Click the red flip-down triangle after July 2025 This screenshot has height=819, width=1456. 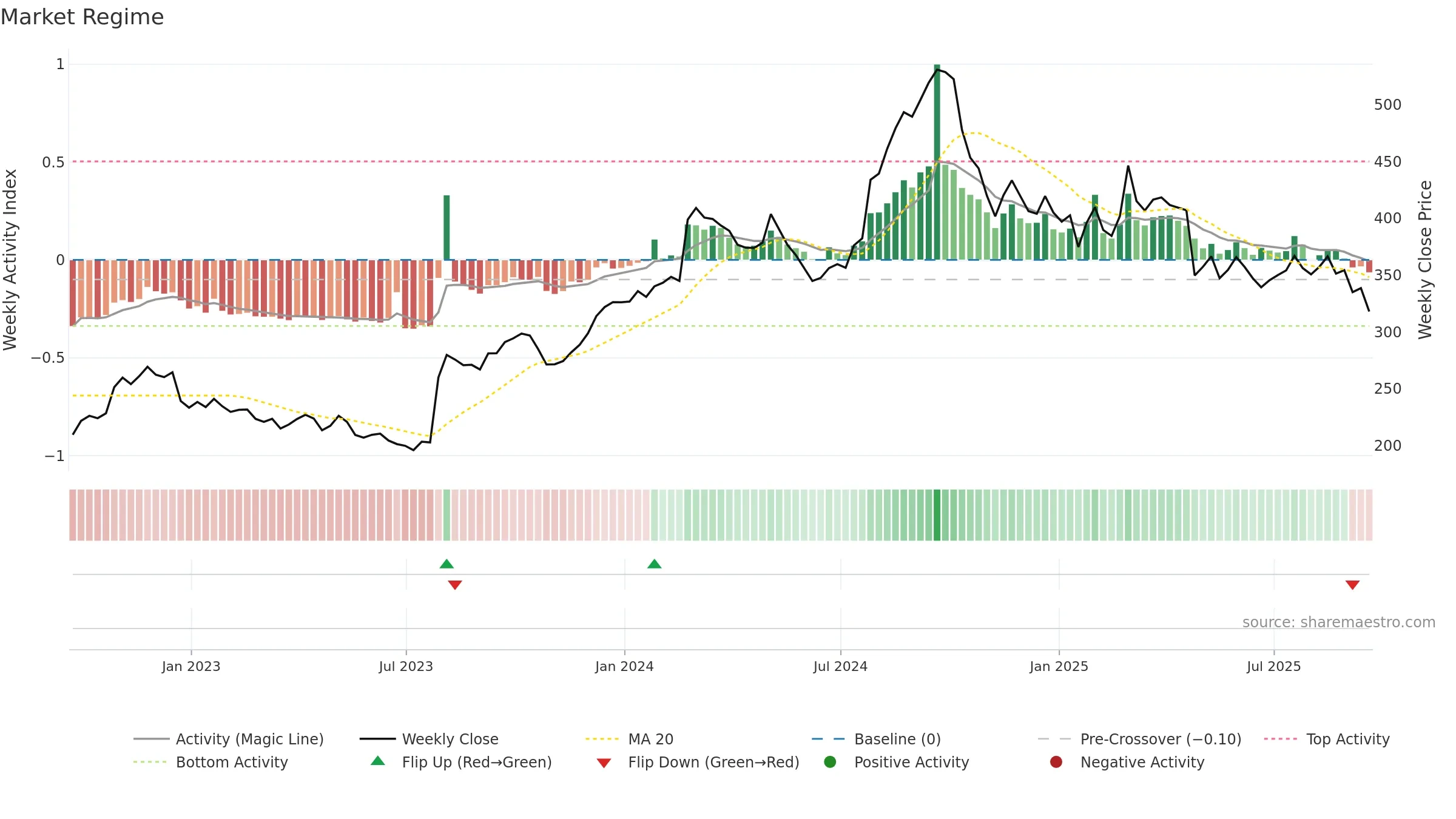1352,585
